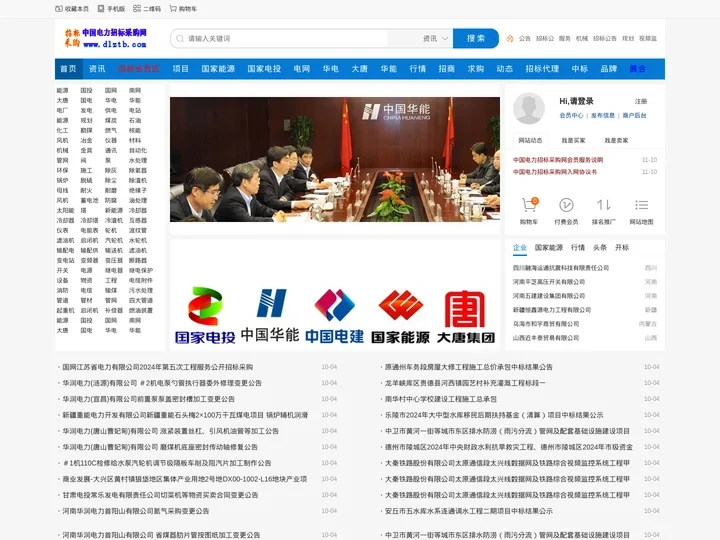Open the 首页 home menu item
720x540 pixels.
tap(68, 69)
